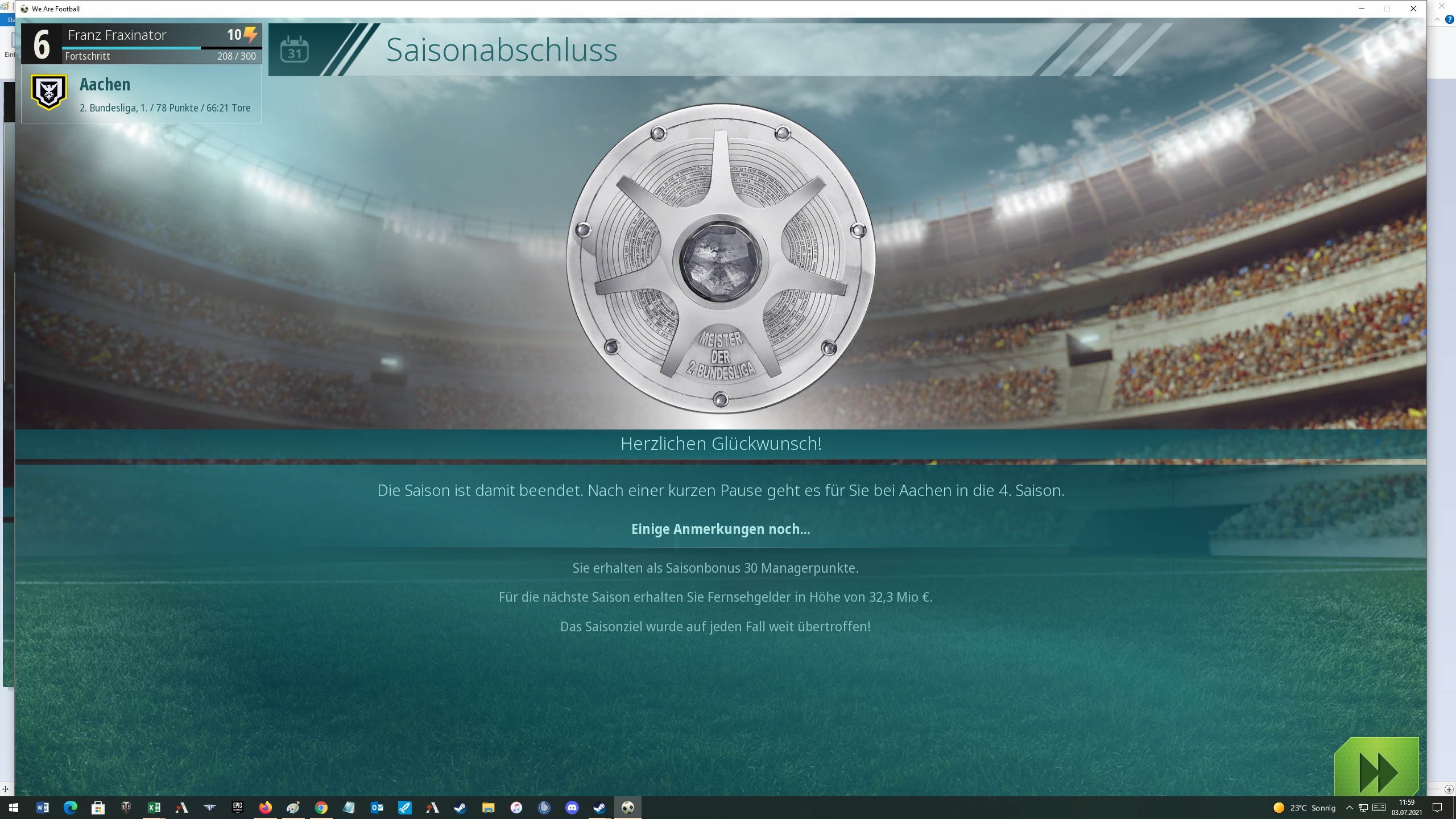Viewport: 1456px width, 819px height.
Task: Launch Epic Games from the taskbar
Action: tap(238, 808)
